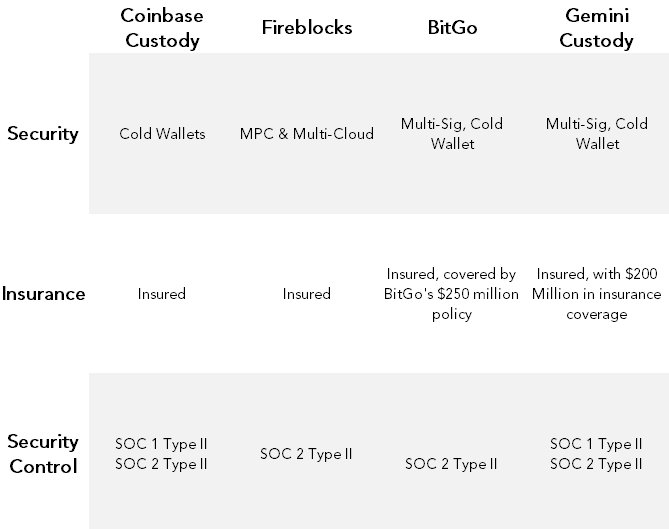The image size is (669, 529).
Task: Select the Insured cell for Fireblocks
Action: [307, 294]
